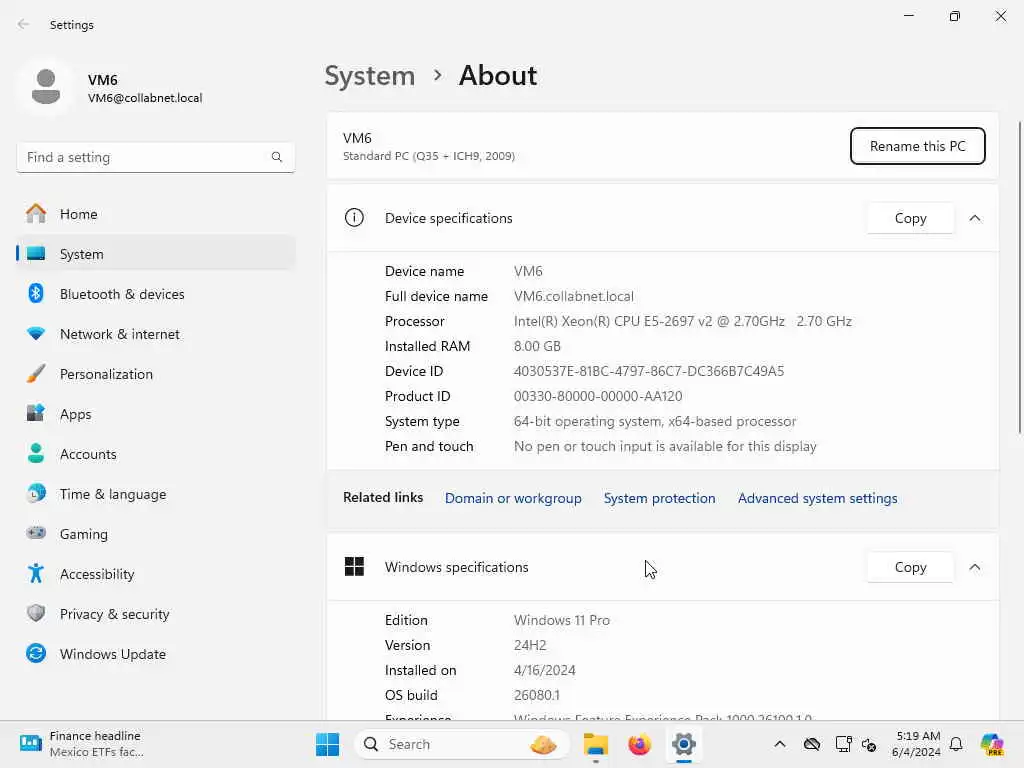Open the notification bell in system tray
Image resolution: width=1024 pixels, height=768 pixels.
[x=956, y=744]
